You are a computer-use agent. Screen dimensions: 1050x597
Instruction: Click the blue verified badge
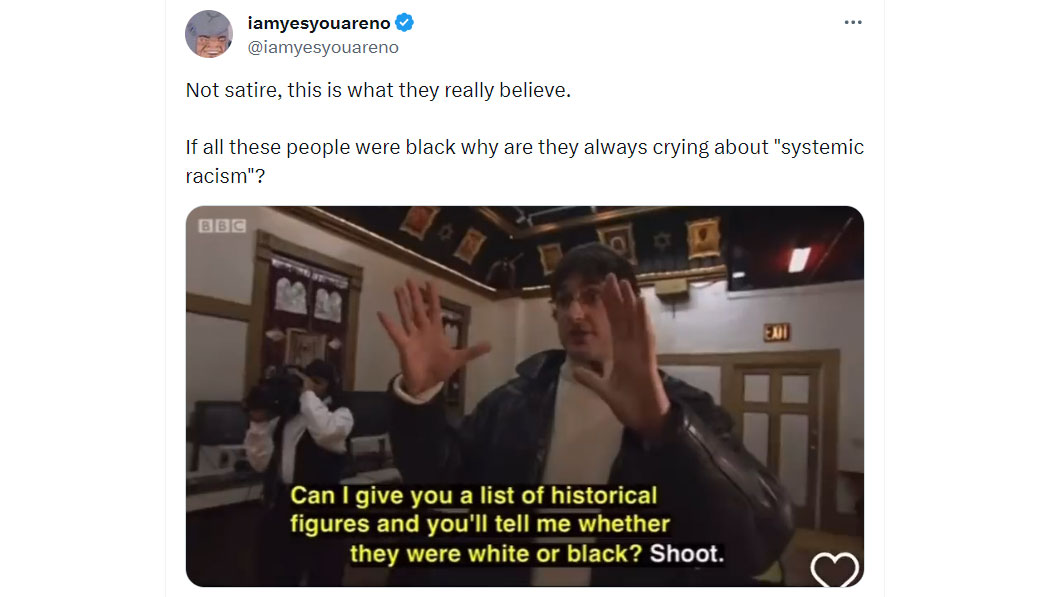[404, 23]
